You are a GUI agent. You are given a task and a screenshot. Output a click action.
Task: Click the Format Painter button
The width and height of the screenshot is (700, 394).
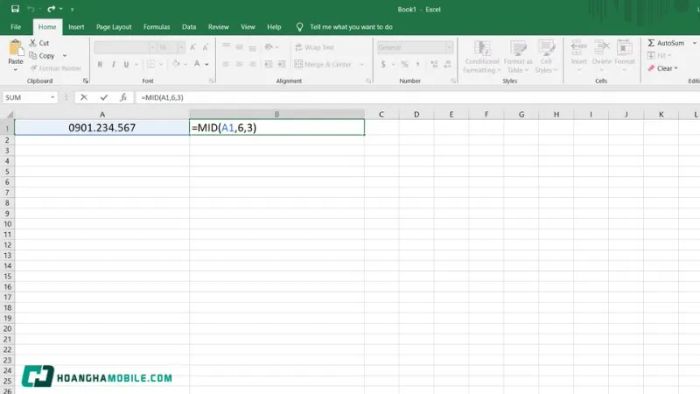56,68
